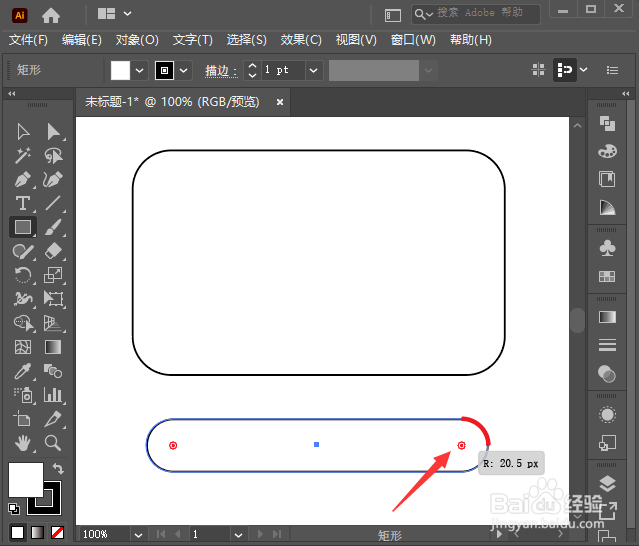
Task: Select the Perspective Grid tool
Action: point(53,323)
